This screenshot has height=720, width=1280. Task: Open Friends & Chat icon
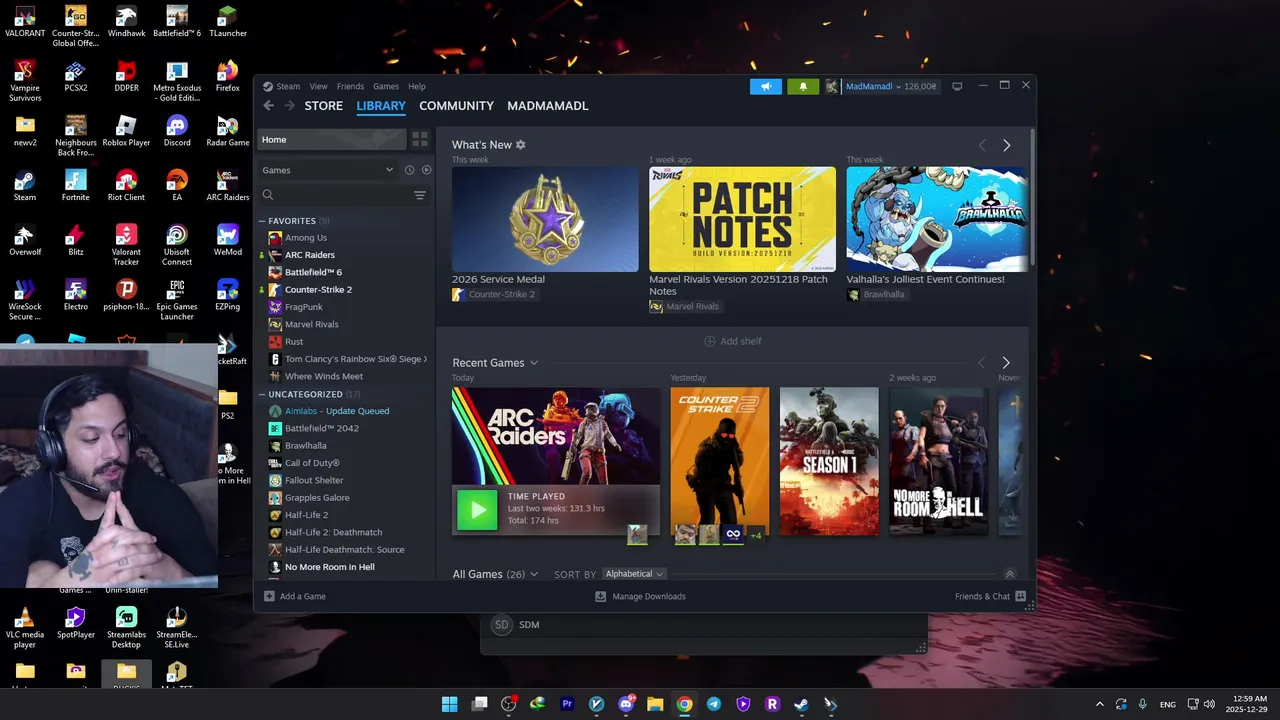(x=1020, y=596)
